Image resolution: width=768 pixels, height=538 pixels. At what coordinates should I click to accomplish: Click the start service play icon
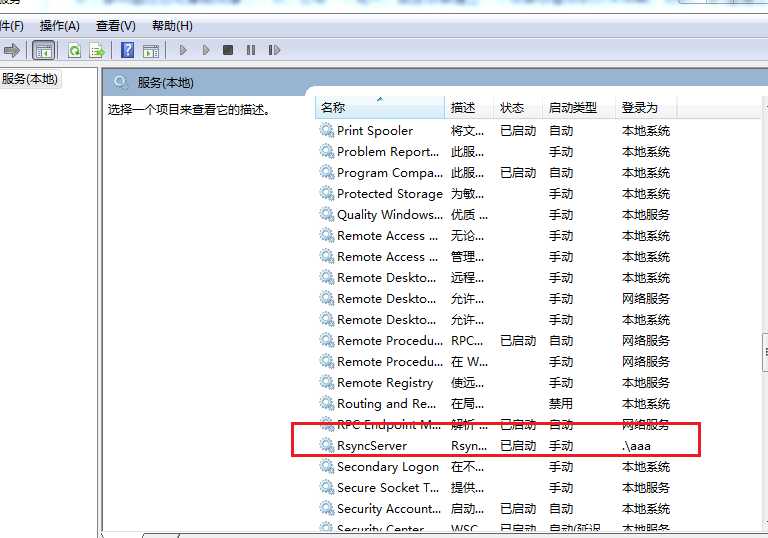(183, 50)
